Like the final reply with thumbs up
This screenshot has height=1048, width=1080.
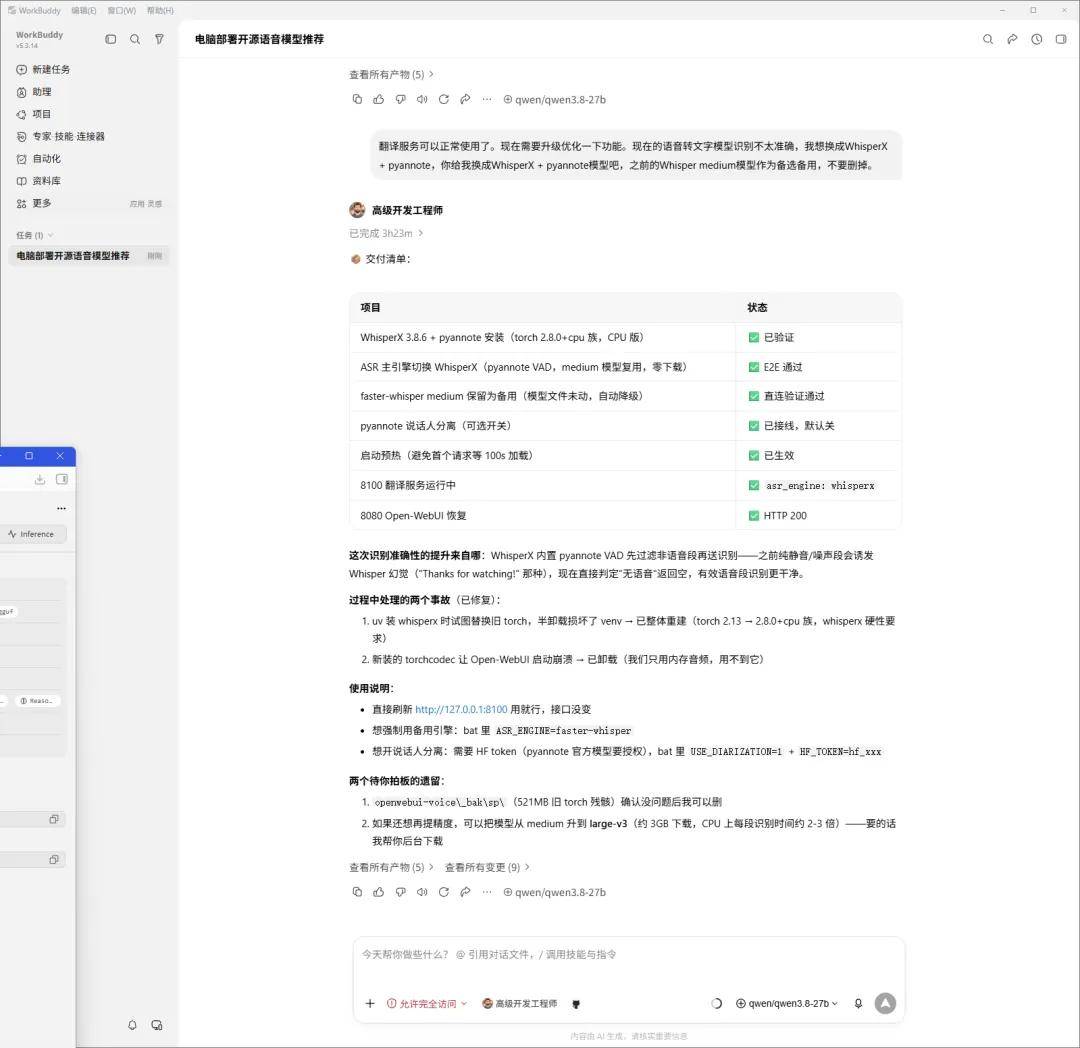[x=379, y=892]
